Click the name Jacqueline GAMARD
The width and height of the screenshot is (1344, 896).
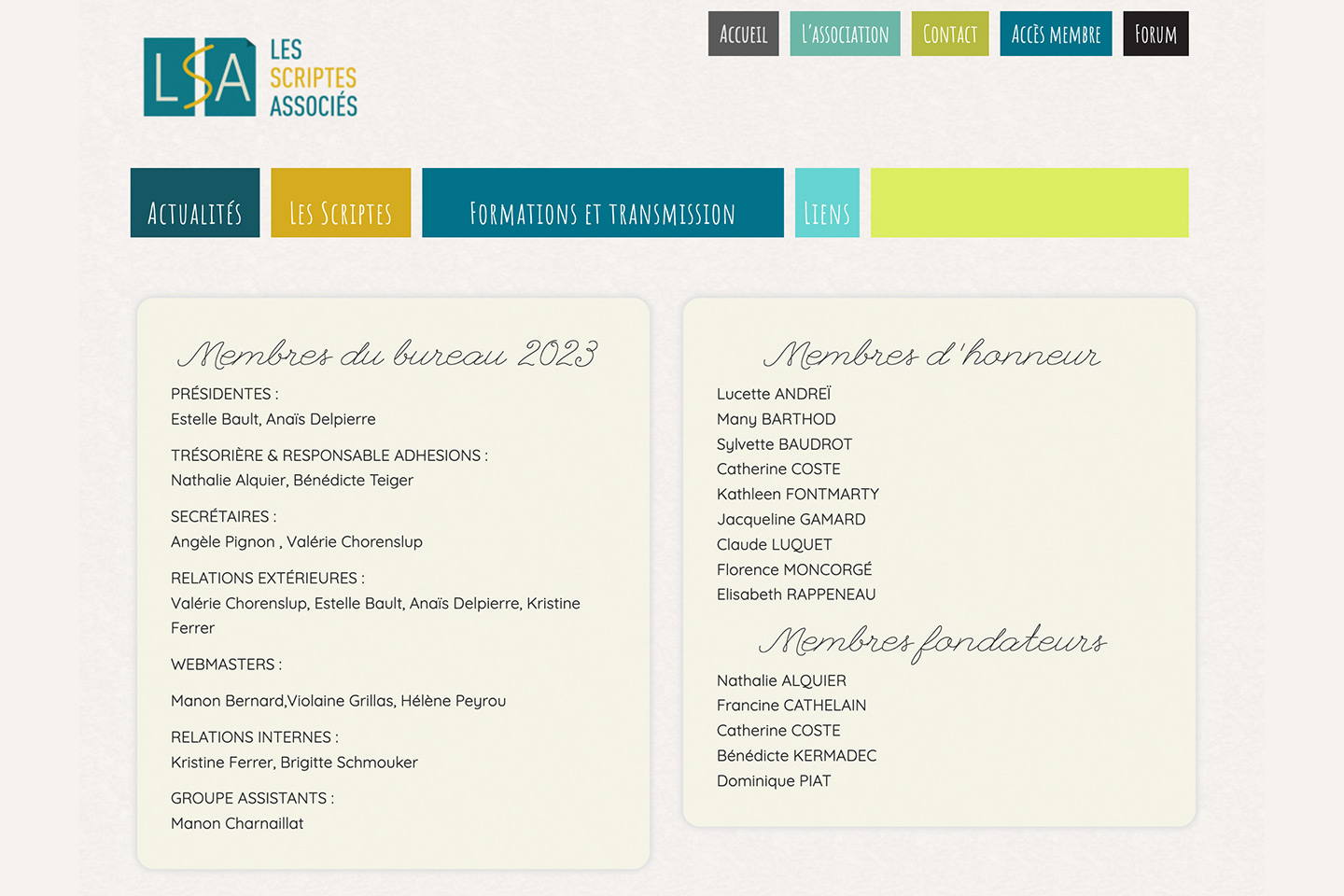[x=791, y=519]
